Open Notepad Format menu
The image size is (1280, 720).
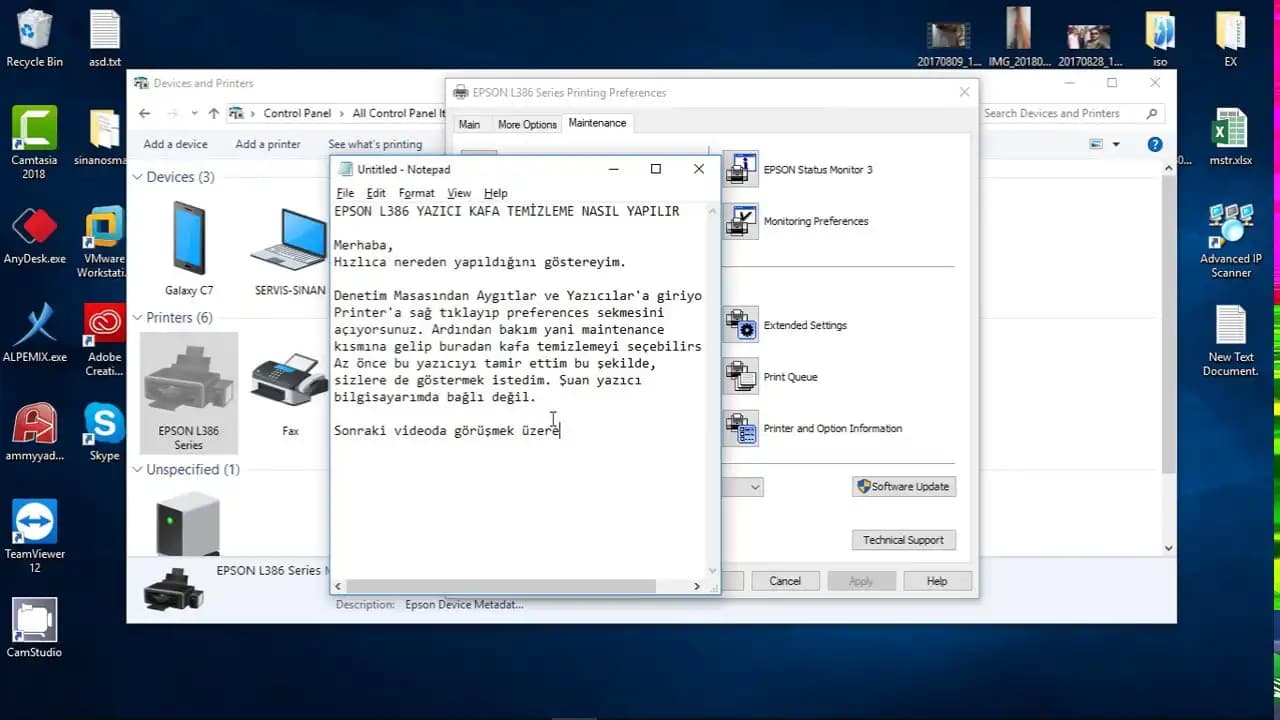point(416,193)
